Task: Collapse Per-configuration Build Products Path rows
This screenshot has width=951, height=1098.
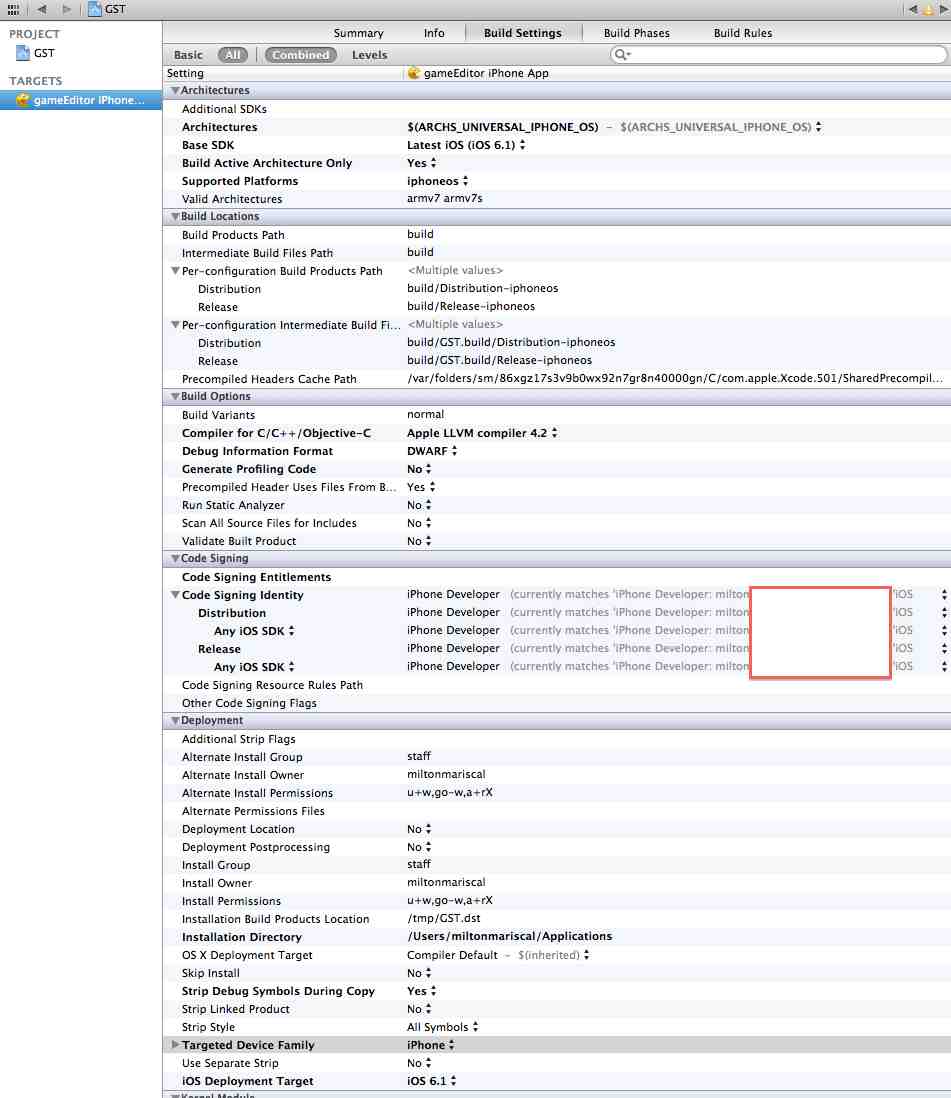Action: (175, 271)
